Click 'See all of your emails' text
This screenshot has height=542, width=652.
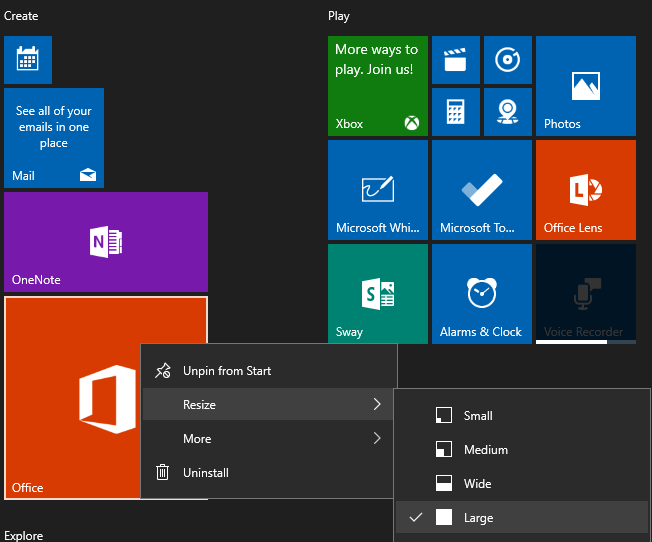pyautogui.click(x=54, y=127)
